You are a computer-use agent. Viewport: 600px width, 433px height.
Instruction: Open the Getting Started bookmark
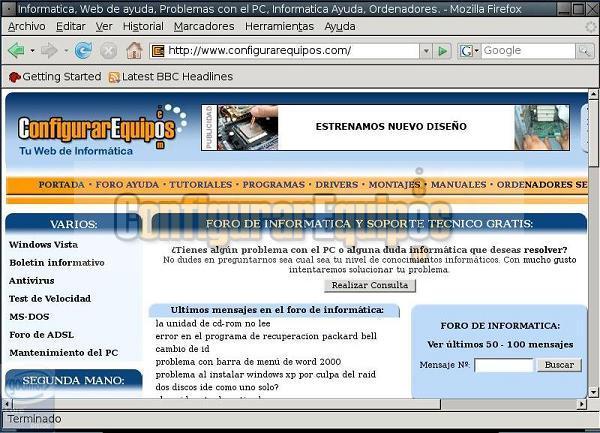pos(55,77)
